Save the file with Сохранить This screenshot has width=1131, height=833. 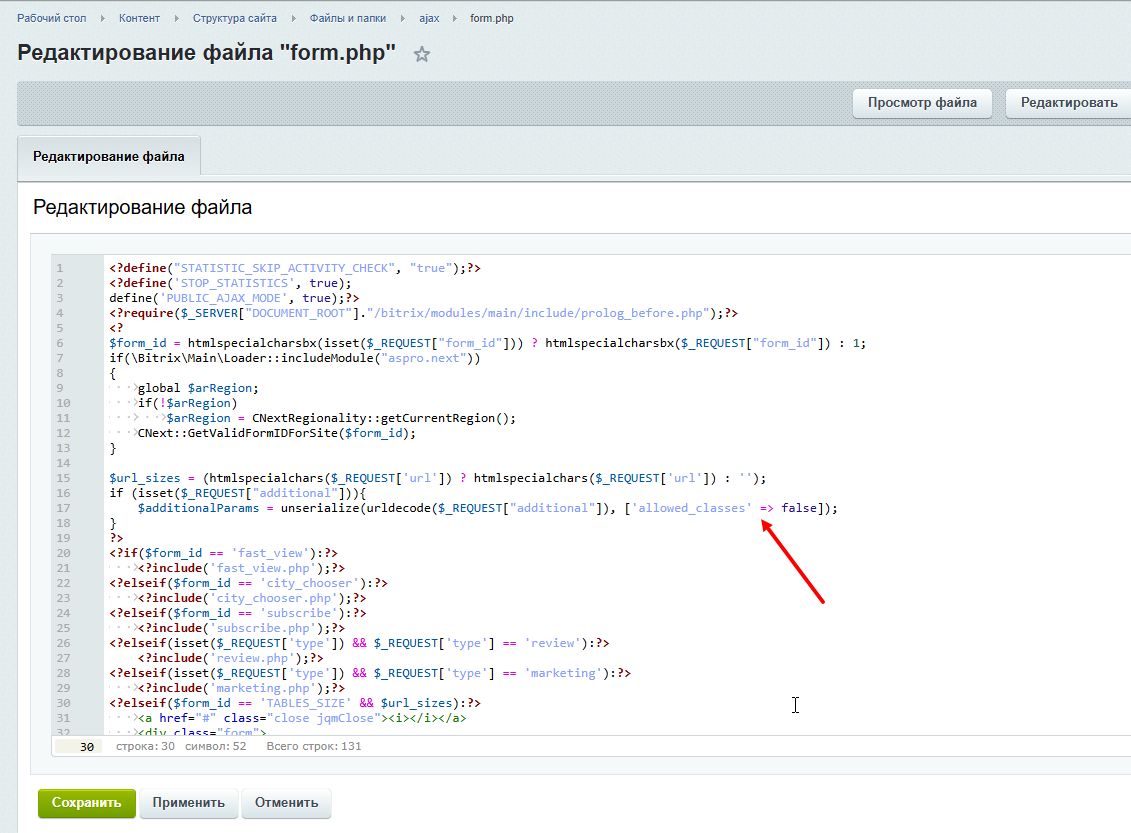pos(86,803)
